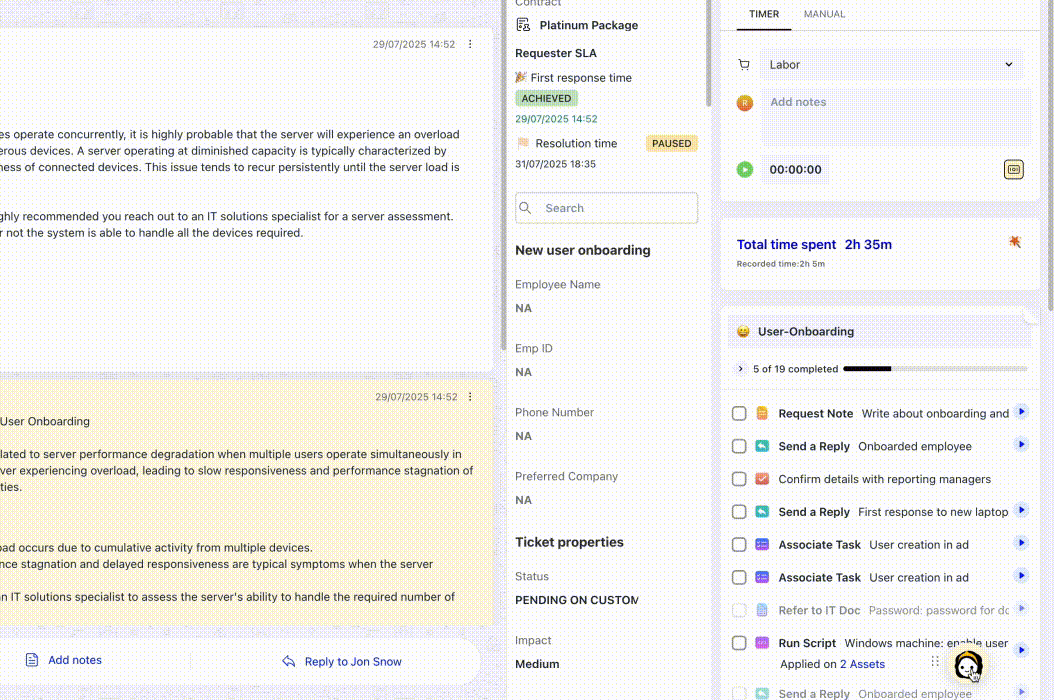This screenshot has width=1054, height=700.
Task: Click the orange user avatar beside Add notes
Action: 744,103
